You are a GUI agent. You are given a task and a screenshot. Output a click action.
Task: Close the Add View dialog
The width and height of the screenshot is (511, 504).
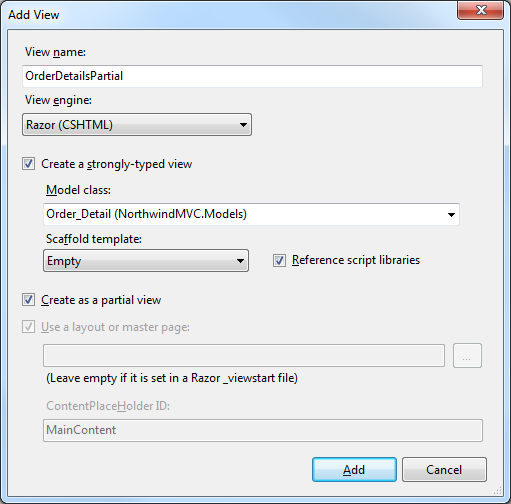480,10
